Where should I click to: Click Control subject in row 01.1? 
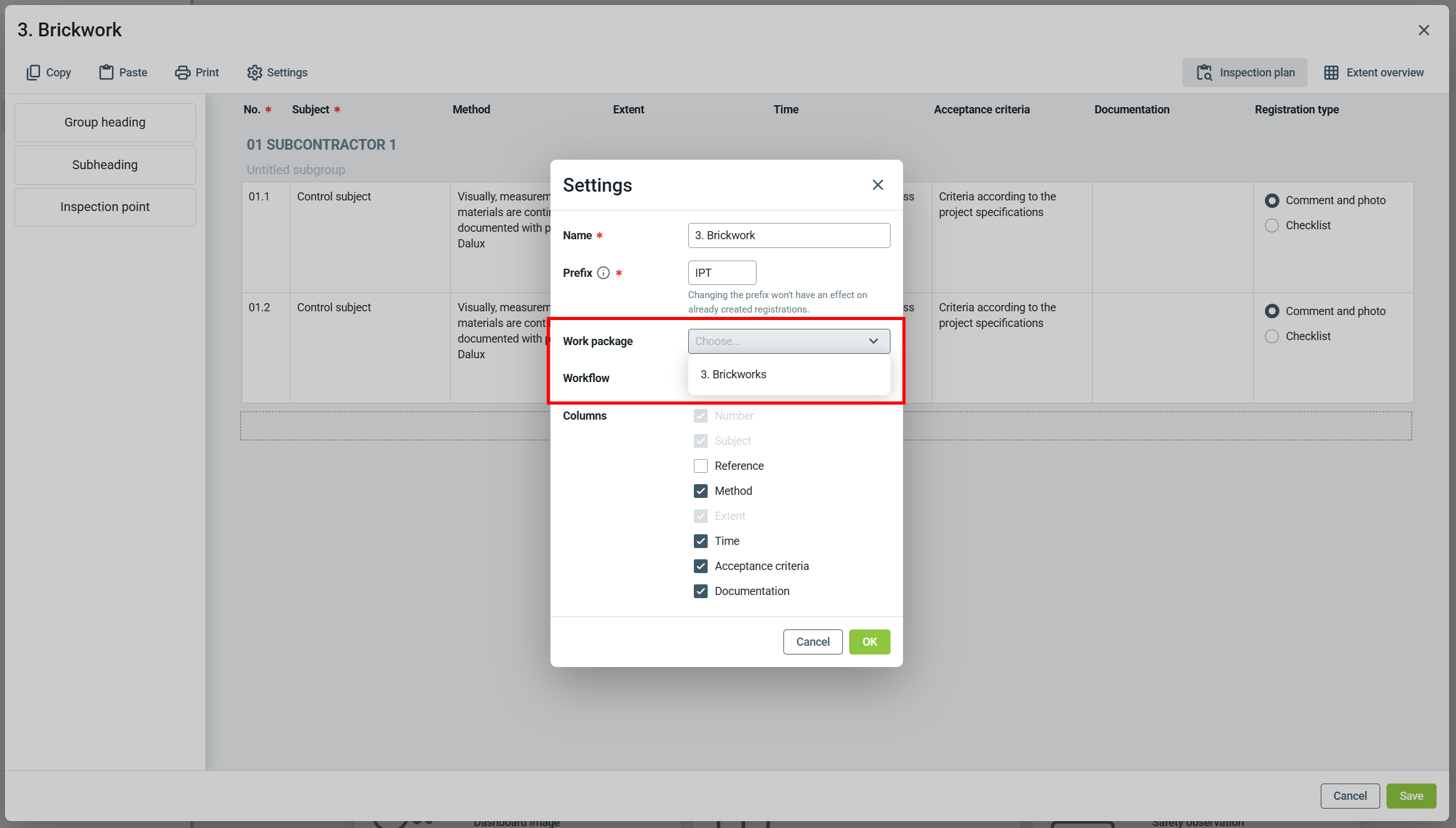coord(334,197)
